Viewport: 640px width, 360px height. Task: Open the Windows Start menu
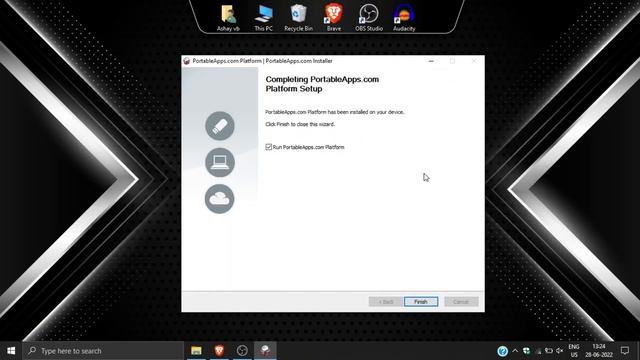(x=11, y=351)
